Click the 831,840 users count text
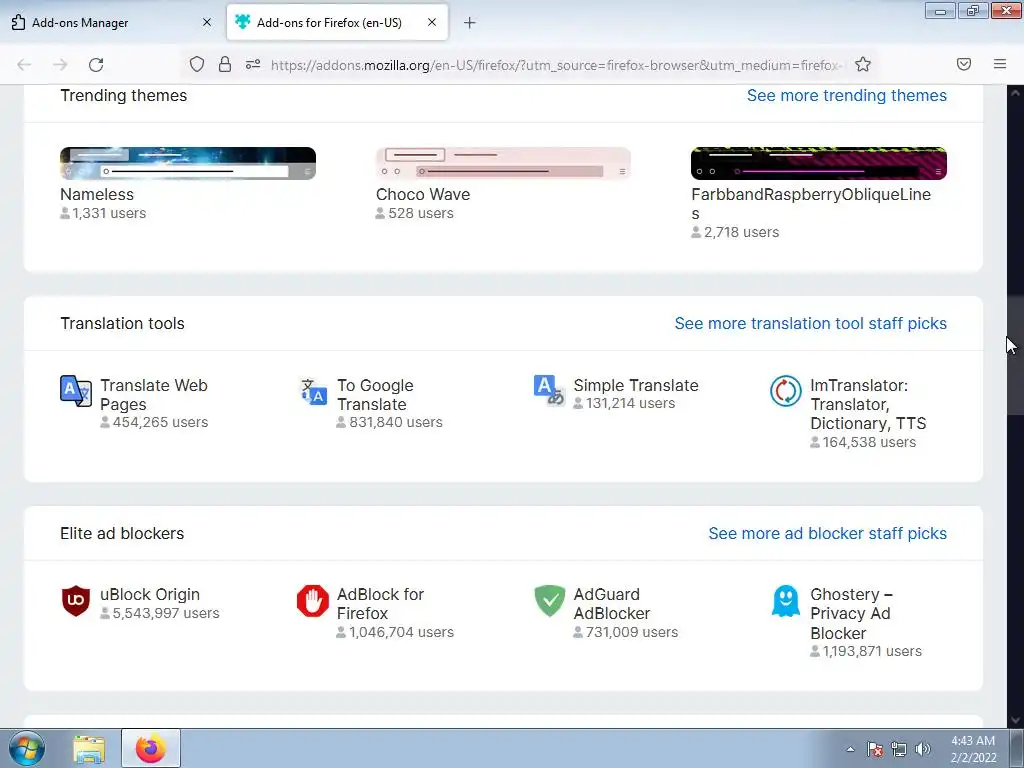 [396, 423]
